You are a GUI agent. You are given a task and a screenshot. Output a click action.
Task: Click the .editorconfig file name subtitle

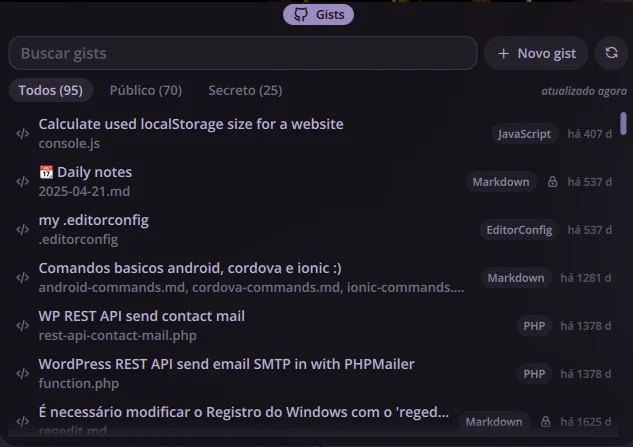point(78,239)
